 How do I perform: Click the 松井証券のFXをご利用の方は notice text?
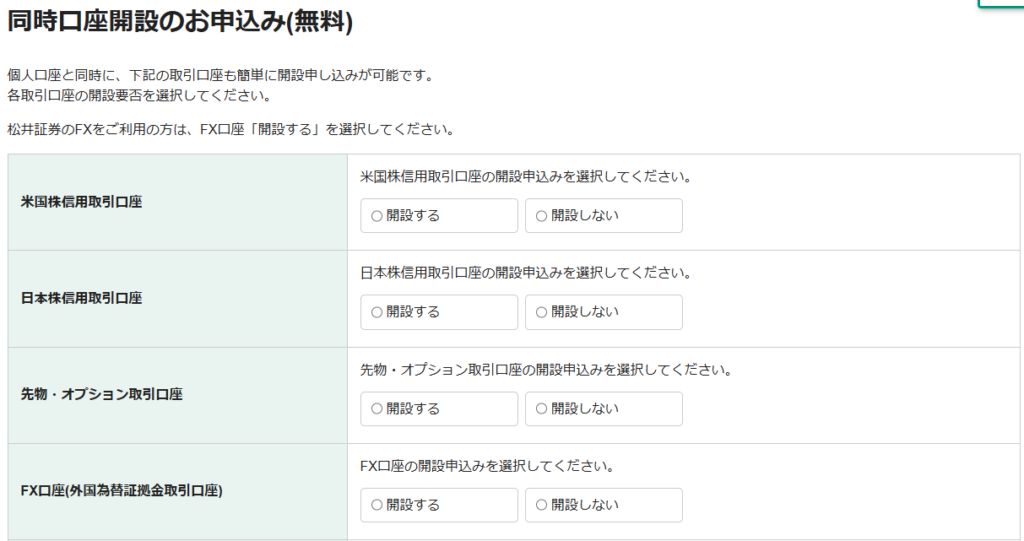click(230, 130)
